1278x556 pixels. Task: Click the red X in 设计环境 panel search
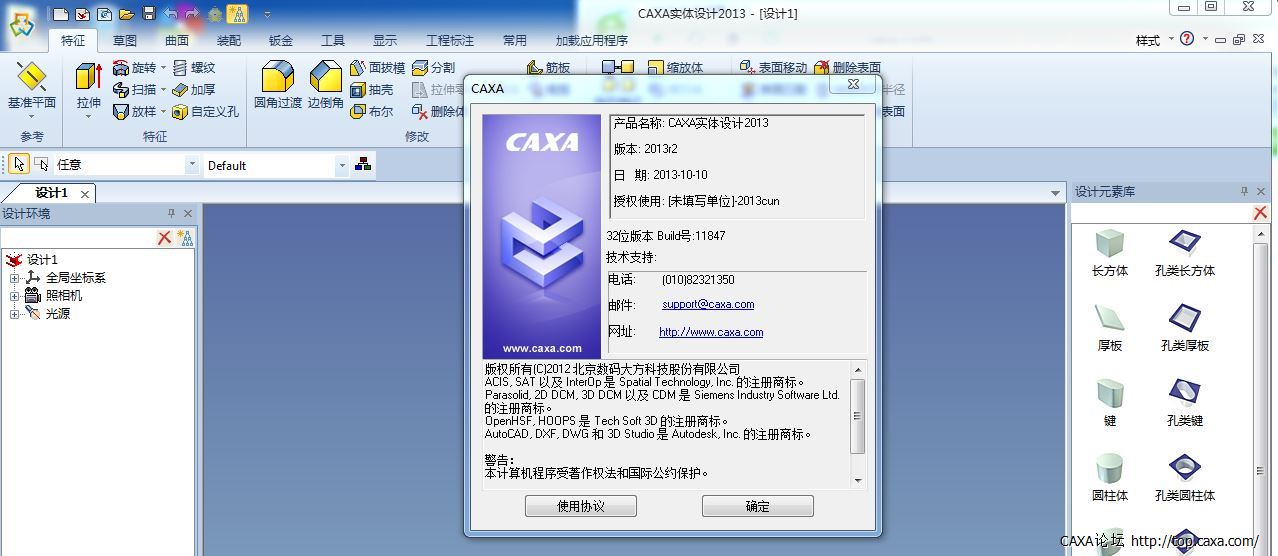coord(165,237)
